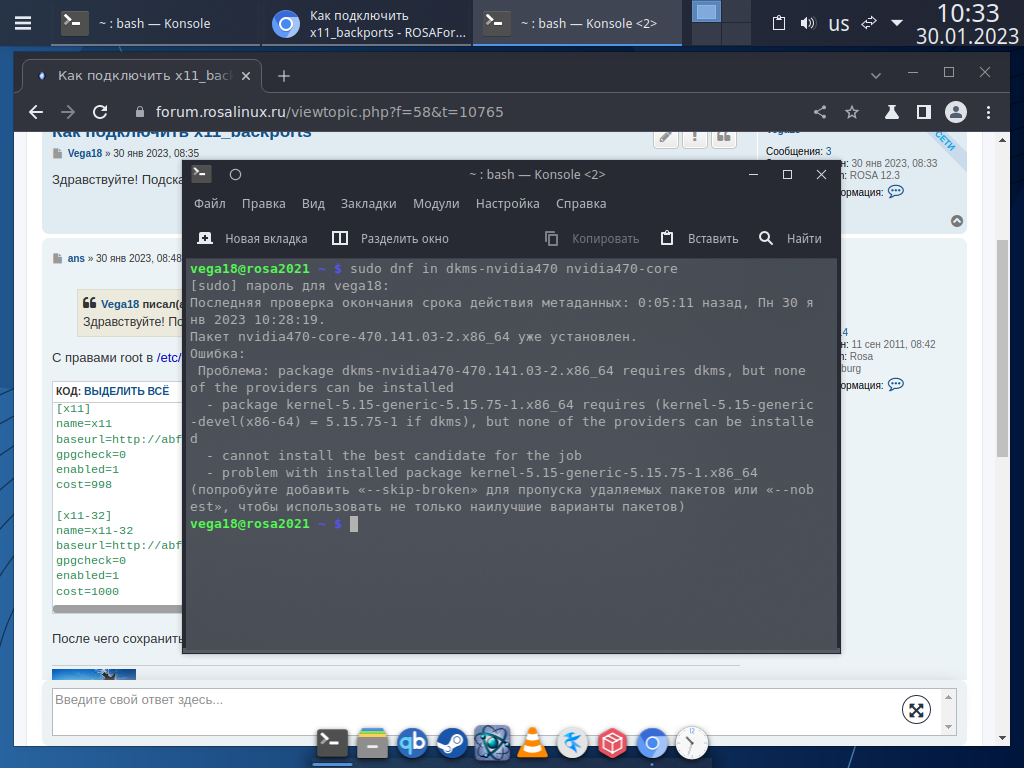The width and height of the screenshot is (1024, 768).
Task: Open Chrome labs flask icon
Action: 891,112
